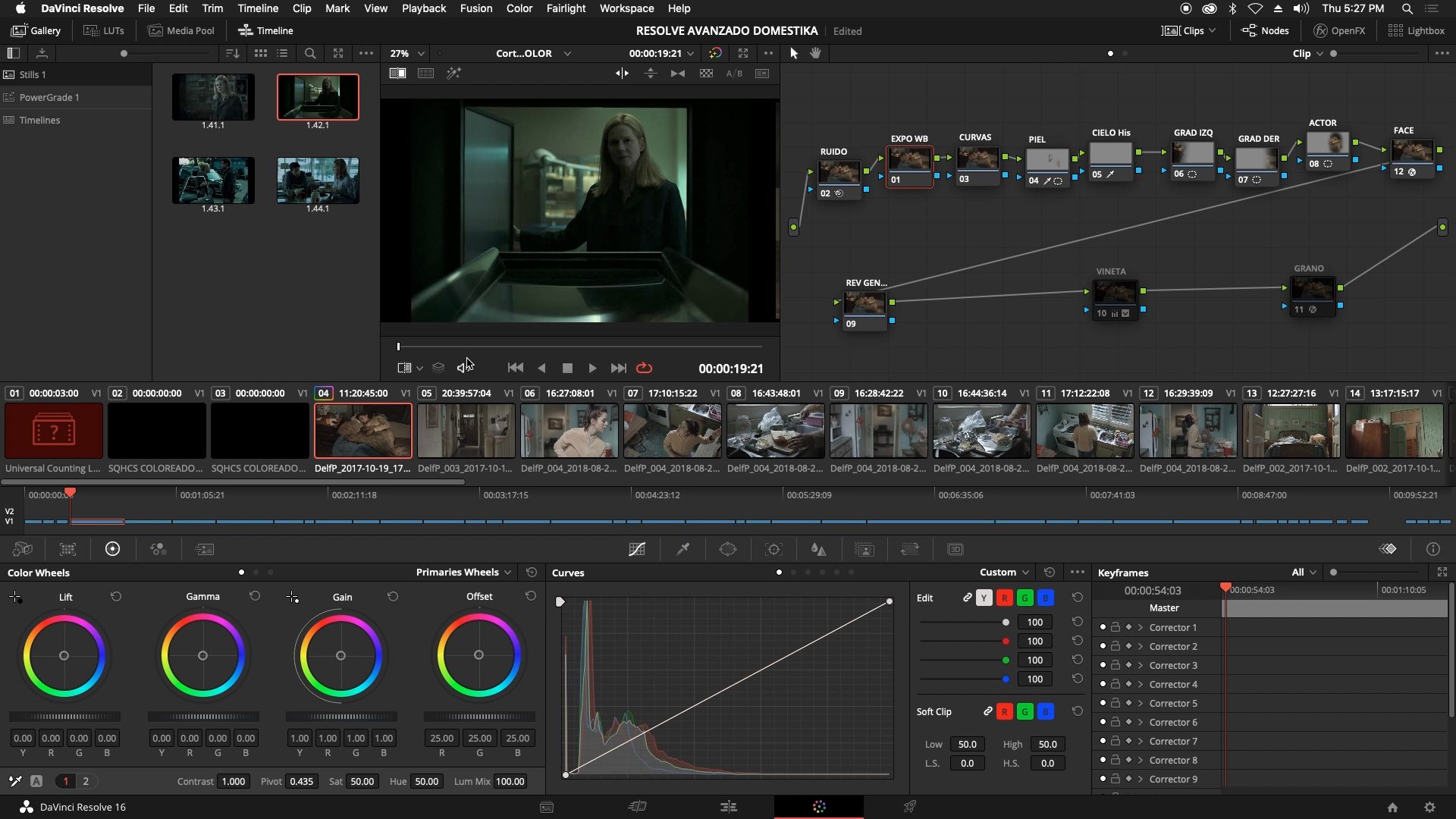Show the OpenFX panel
Image resolution: width=1456 pixels, height=819 pixels.
[1339, 30]
